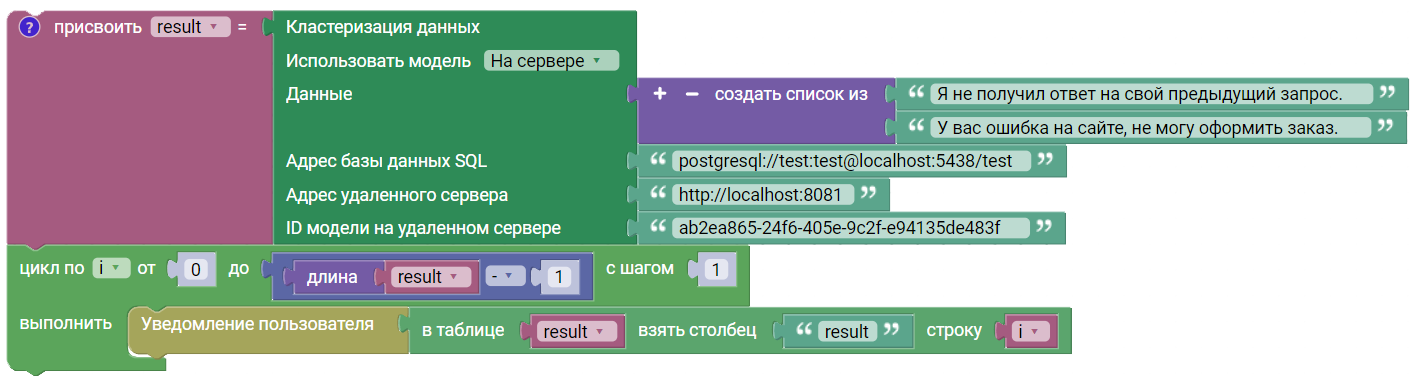
Task: Click the 'цикл по' loop block label
Action: coord(52,268)
